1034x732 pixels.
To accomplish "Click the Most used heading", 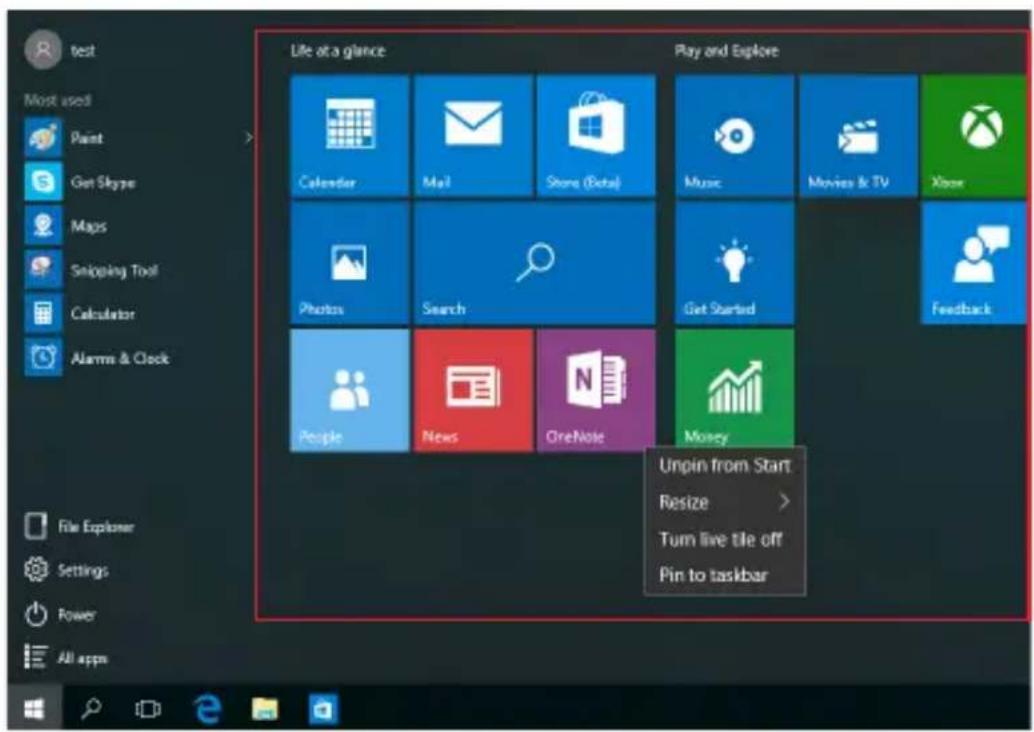I will tap(57, 100).
